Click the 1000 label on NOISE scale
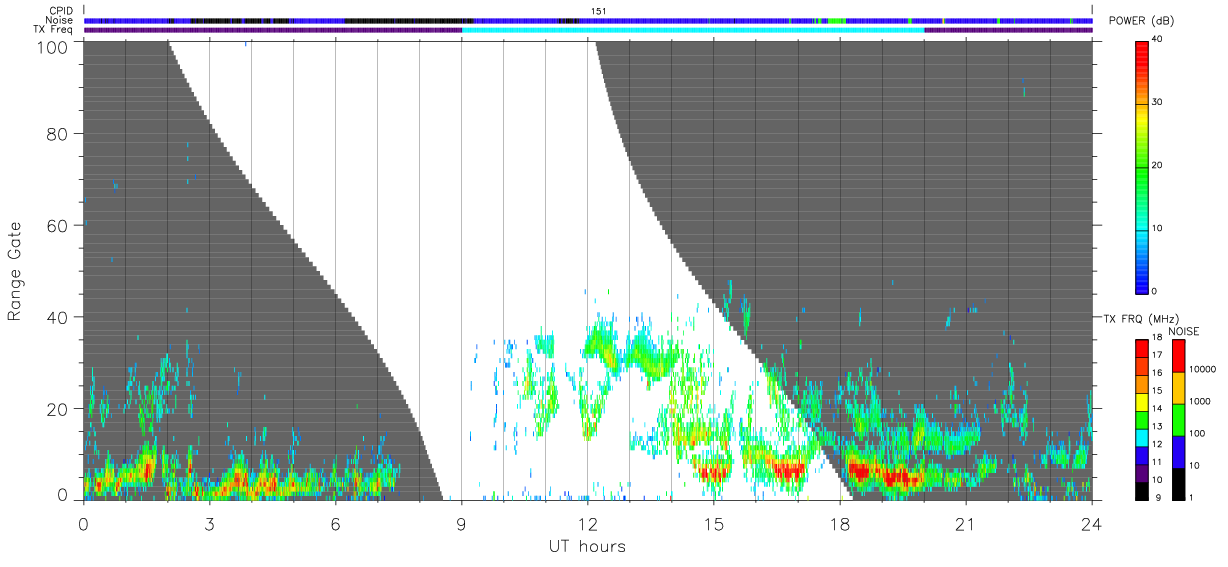The width and height of the screenshot is (1228, 567). 1200,401
